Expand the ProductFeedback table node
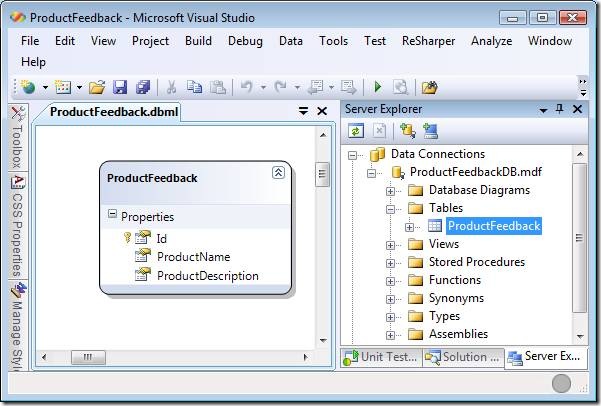 pos(409,227)
